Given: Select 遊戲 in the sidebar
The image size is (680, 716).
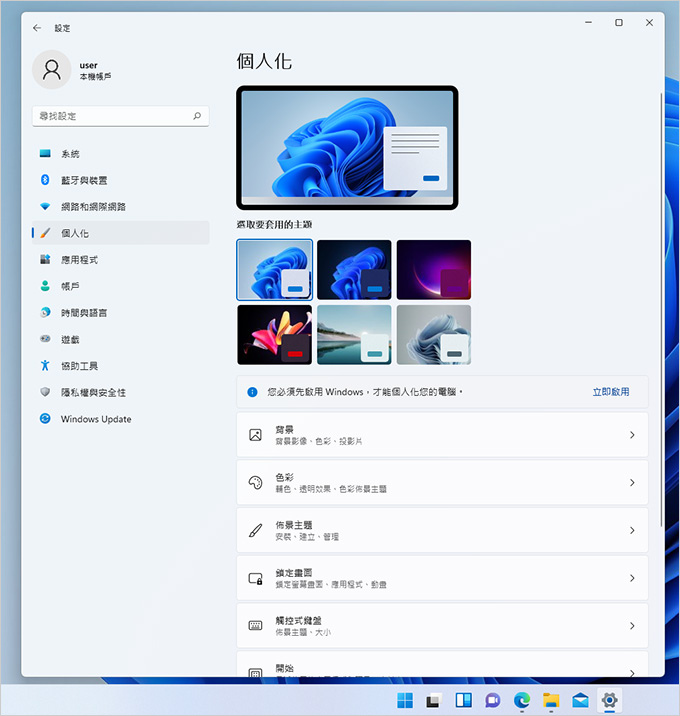Looking at the screenshot, I should pos(121,339).
